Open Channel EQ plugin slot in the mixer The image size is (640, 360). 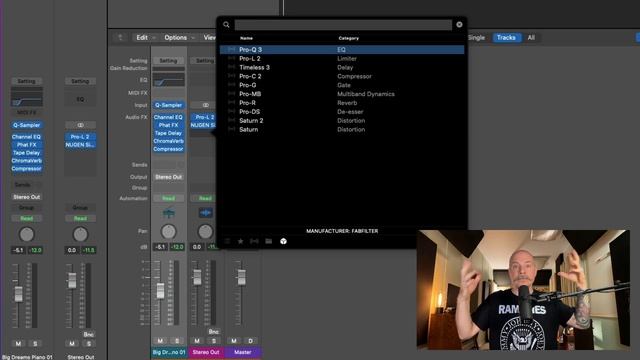[x=168, y=117]
